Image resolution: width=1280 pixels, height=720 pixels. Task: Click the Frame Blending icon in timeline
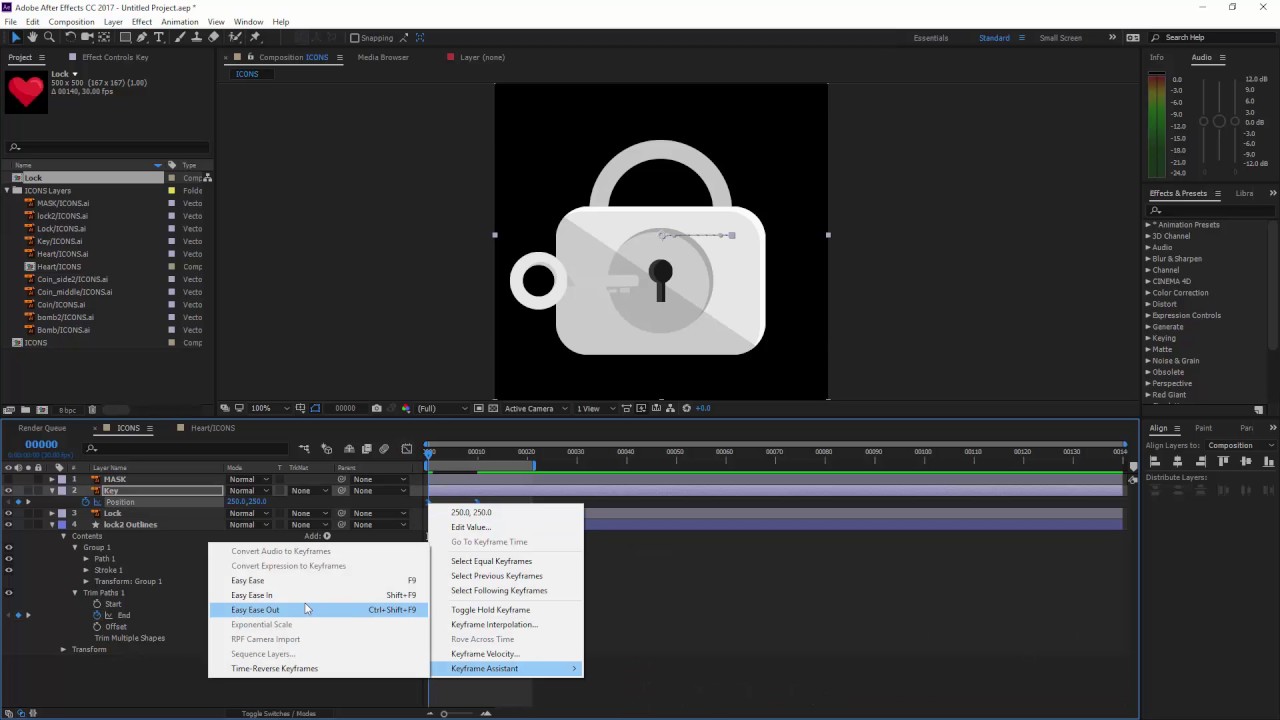[366, 449]
